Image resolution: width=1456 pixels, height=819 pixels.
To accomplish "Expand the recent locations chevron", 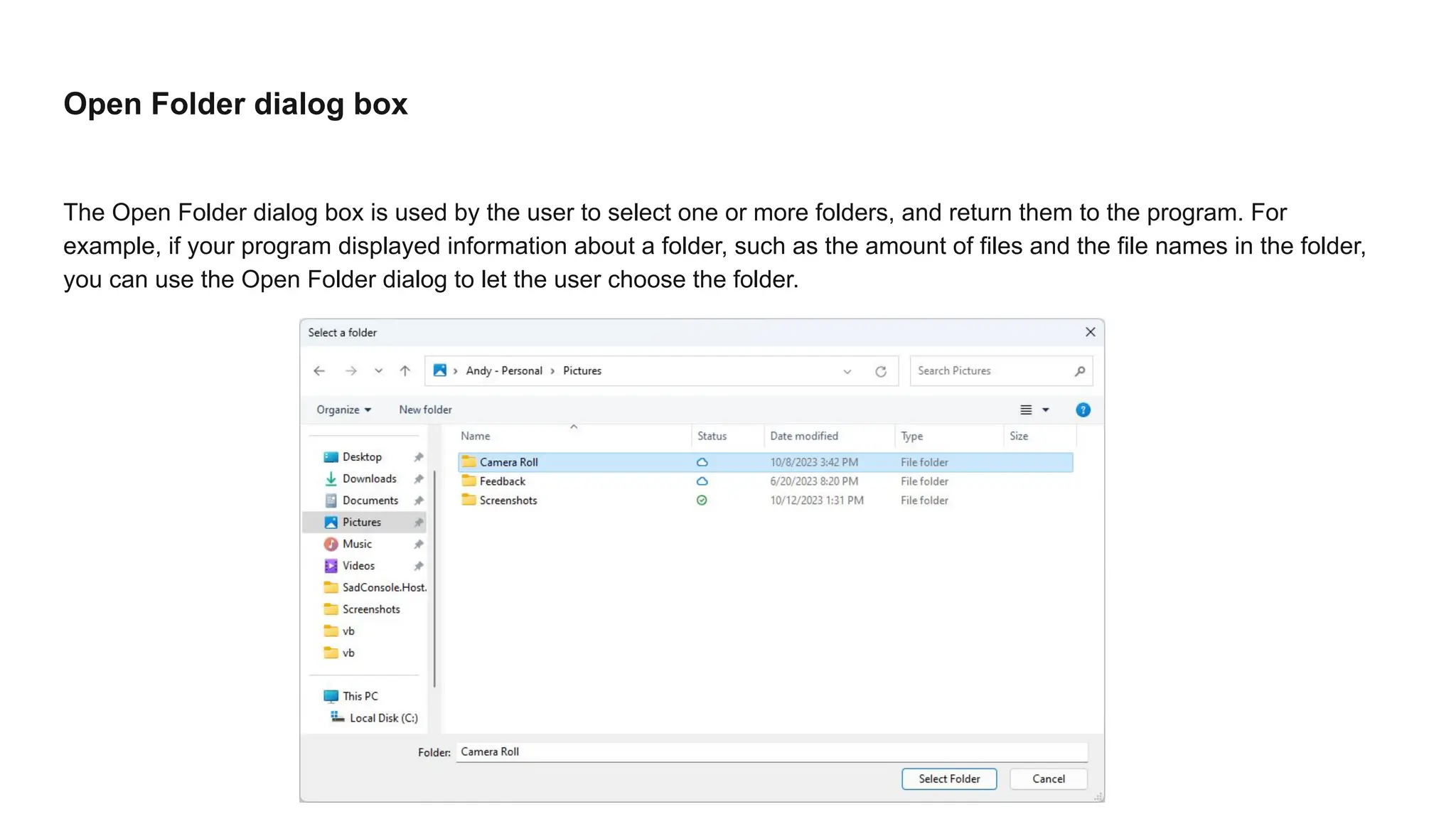I will pyautogui.click(x=378, y=371).
